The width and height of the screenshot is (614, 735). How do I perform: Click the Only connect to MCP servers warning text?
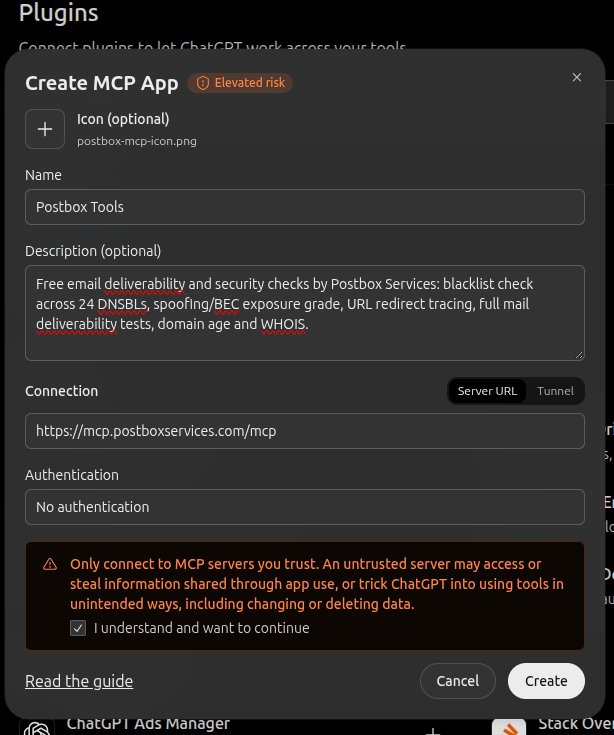(x=317, y=584)
